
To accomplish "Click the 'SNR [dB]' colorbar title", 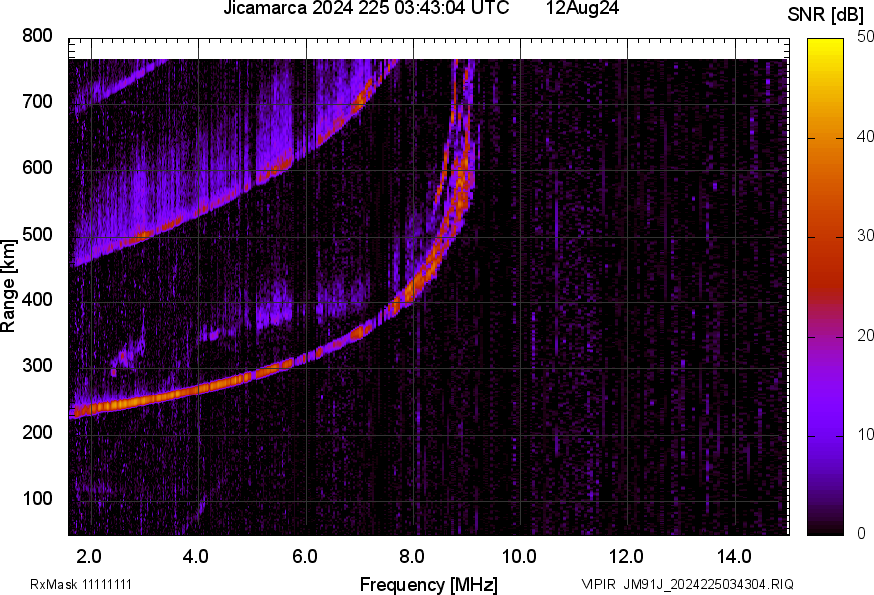I will [826, 15].
